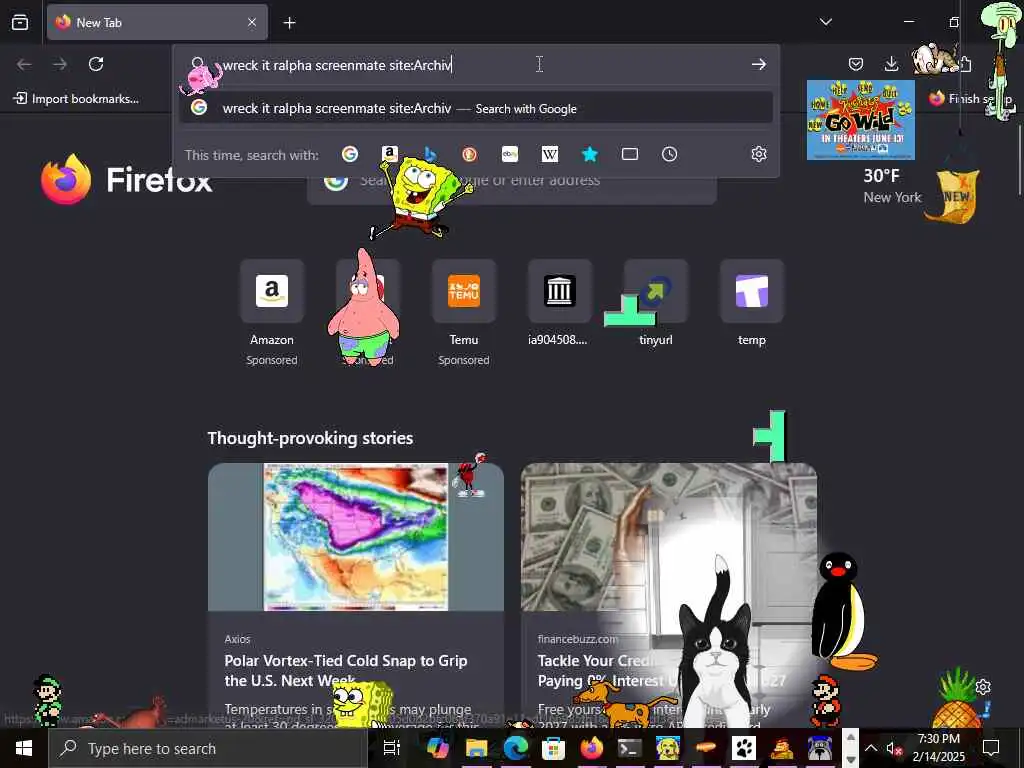Click the muted volume tray icon
The width and height of the screenshot is (1024, 768).
(x=893, y=748)
